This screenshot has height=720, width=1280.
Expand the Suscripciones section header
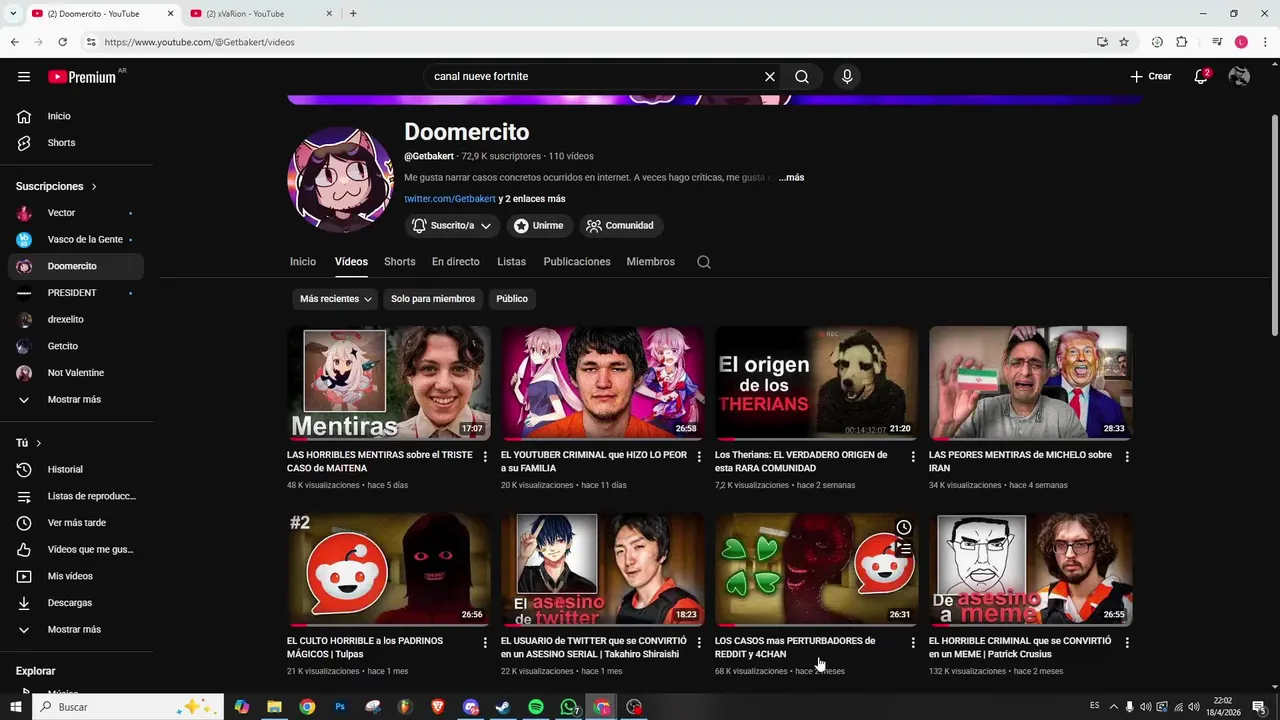[56, 186]
